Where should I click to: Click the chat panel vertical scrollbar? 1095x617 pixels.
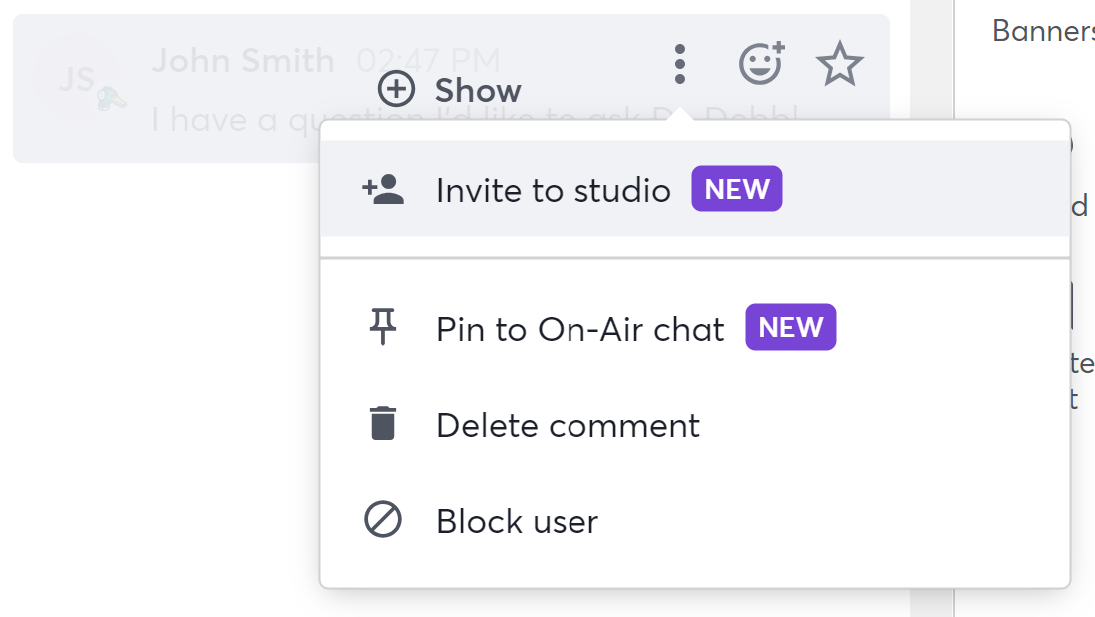pyautogui.click(x=931, y=300)
